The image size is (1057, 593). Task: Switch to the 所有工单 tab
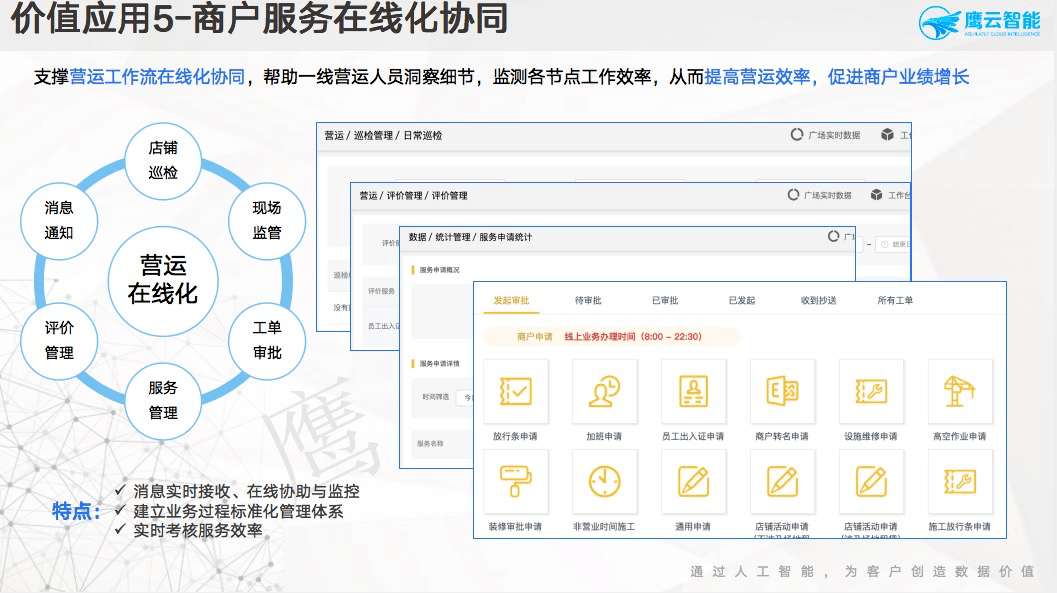(895, 301)
